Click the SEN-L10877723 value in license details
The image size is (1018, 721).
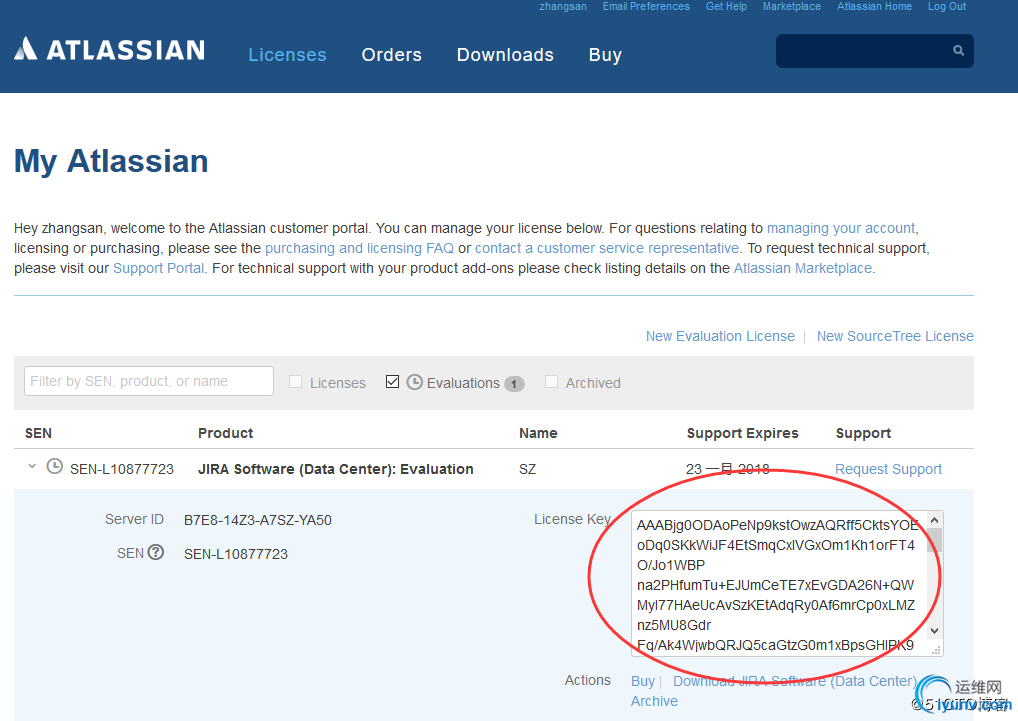(x=236, y=554)
